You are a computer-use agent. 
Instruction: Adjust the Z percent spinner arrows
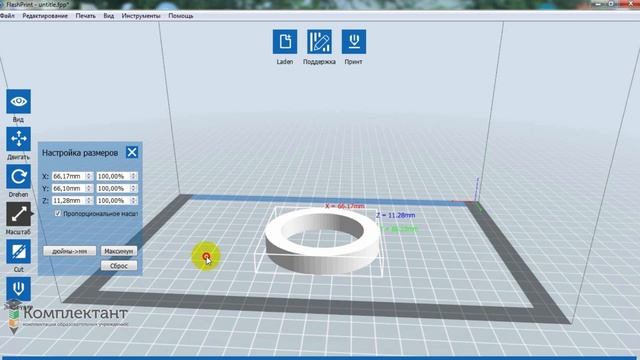point(133,201)
